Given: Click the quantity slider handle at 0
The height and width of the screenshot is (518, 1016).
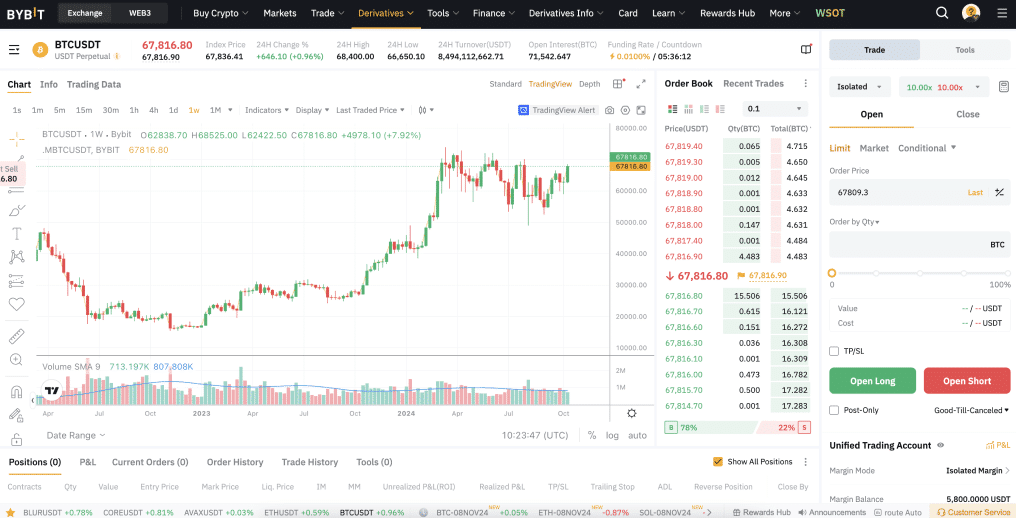Looking at the screenshot, I should point(832,273).
